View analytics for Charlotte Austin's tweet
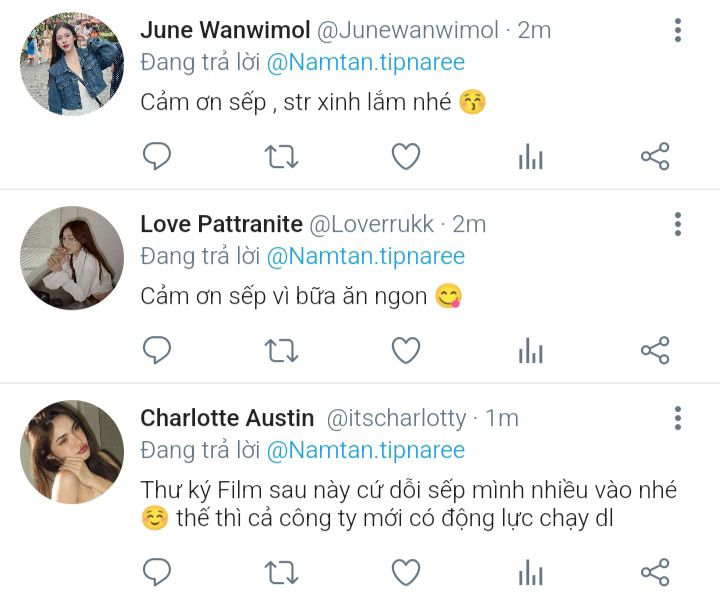This screenshot has width=720, height=597. click(x=531, y=572)
